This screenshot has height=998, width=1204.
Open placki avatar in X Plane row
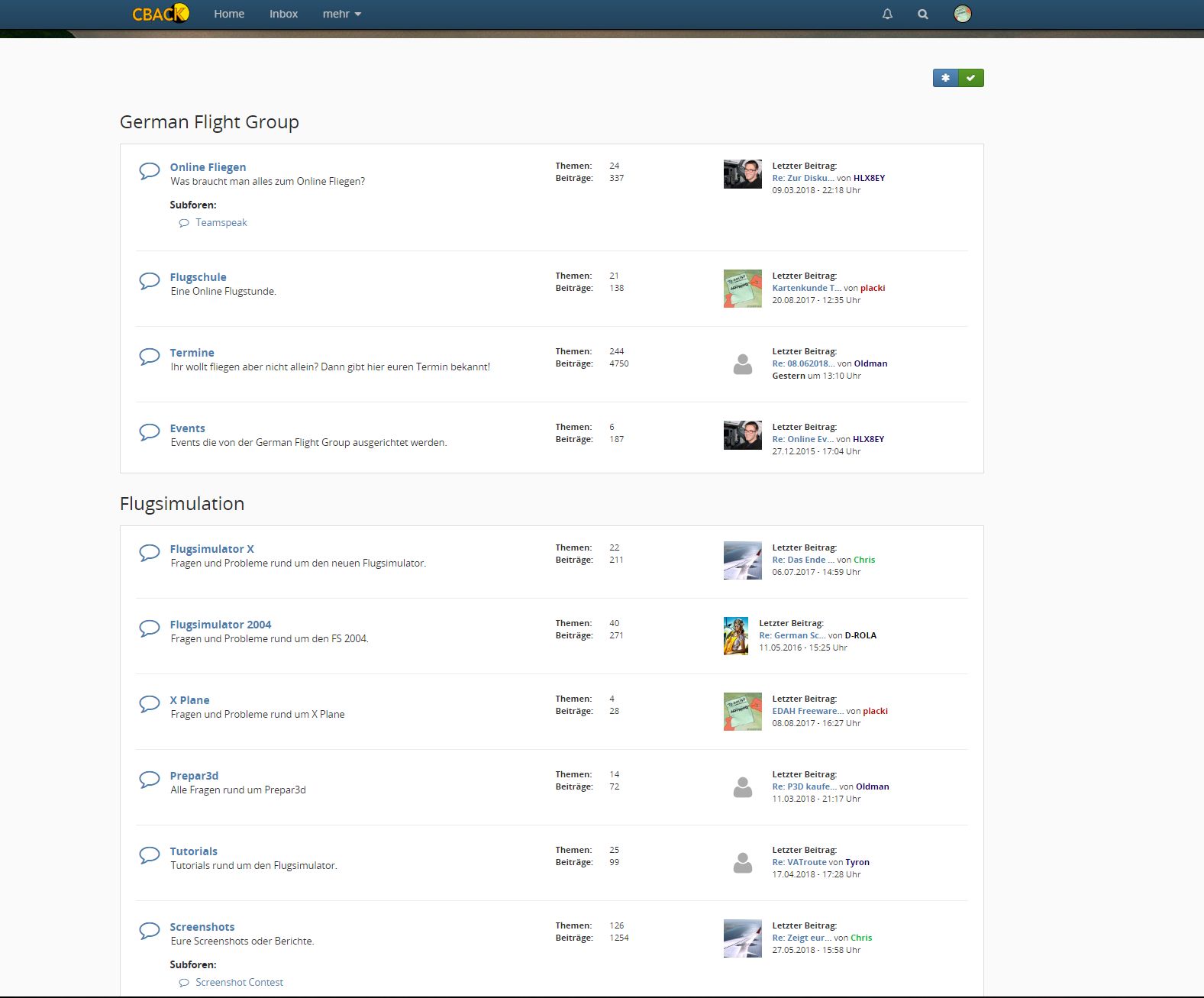[x=743, y=712]
